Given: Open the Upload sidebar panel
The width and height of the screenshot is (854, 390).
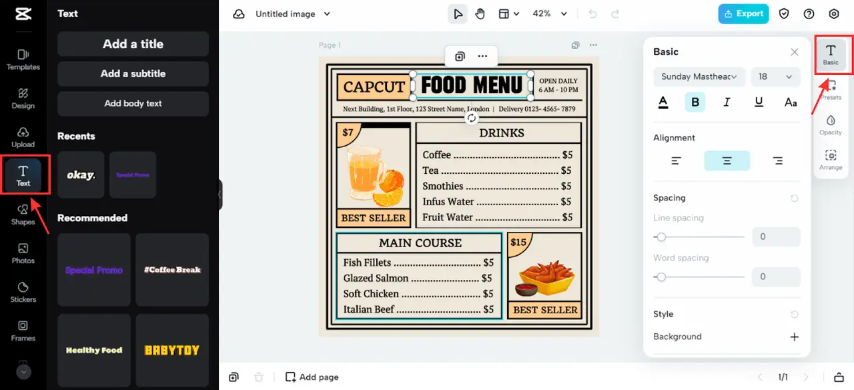Looking at the screenshot, I should tap(23, 137).
